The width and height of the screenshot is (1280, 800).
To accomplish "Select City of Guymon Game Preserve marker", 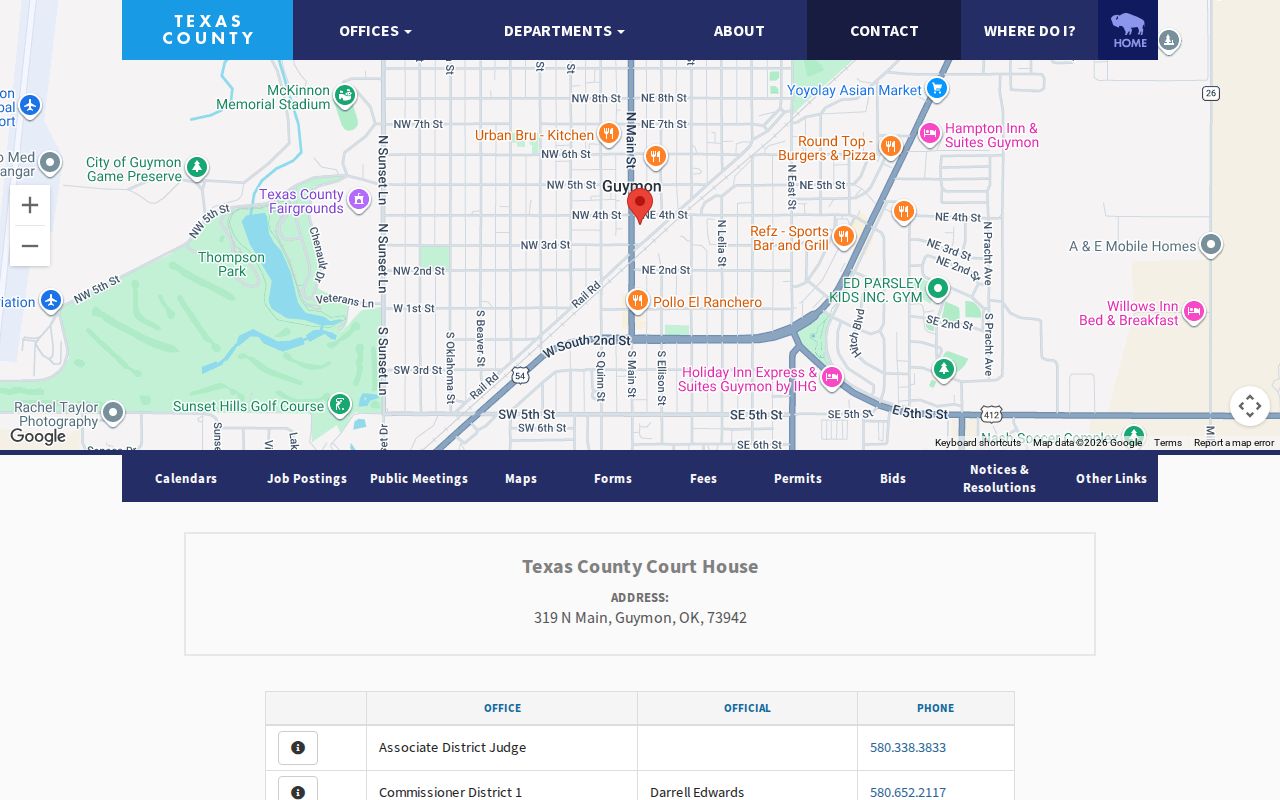I will 197,167.
